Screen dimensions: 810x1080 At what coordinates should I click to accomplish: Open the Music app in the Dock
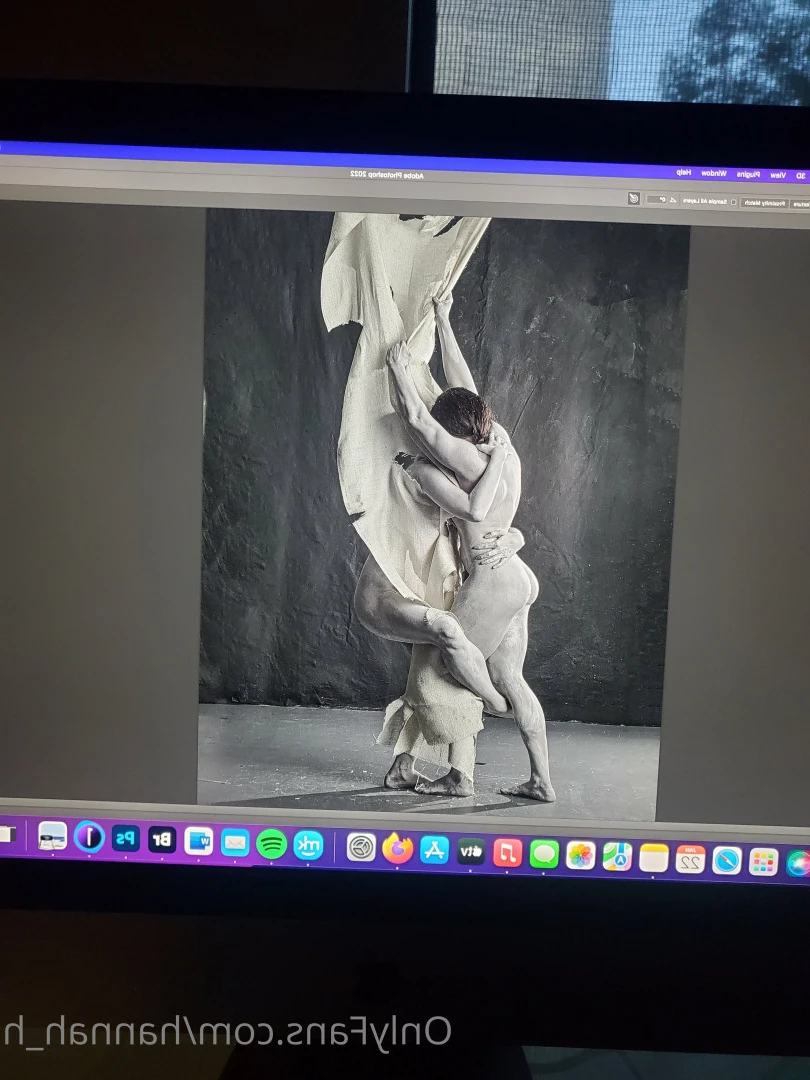[x=508, y=853]
